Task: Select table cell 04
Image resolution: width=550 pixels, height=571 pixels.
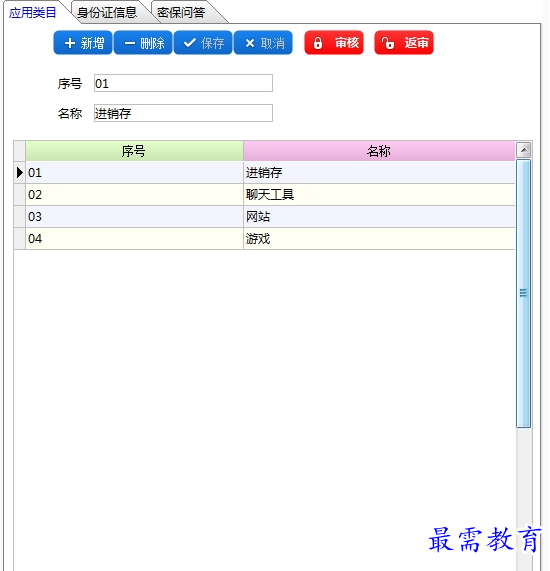Action: (x=134, y=239)
